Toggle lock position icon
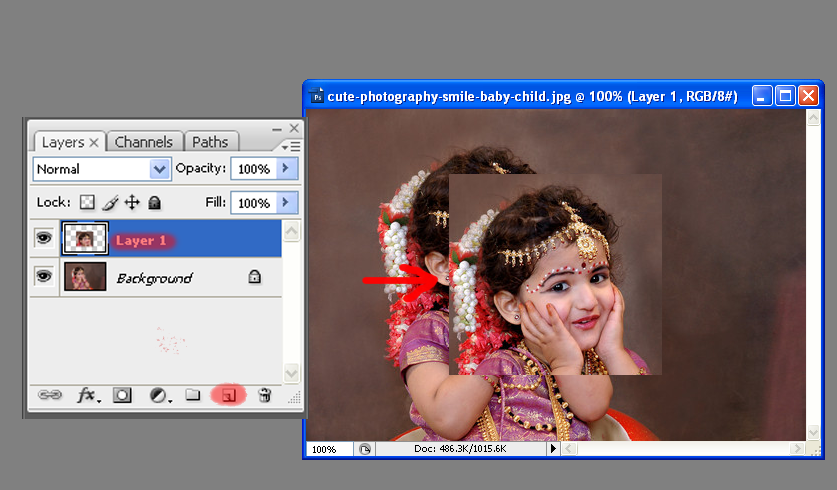The width and height of the screenshot is (837, 490). [x=132, y=203]
